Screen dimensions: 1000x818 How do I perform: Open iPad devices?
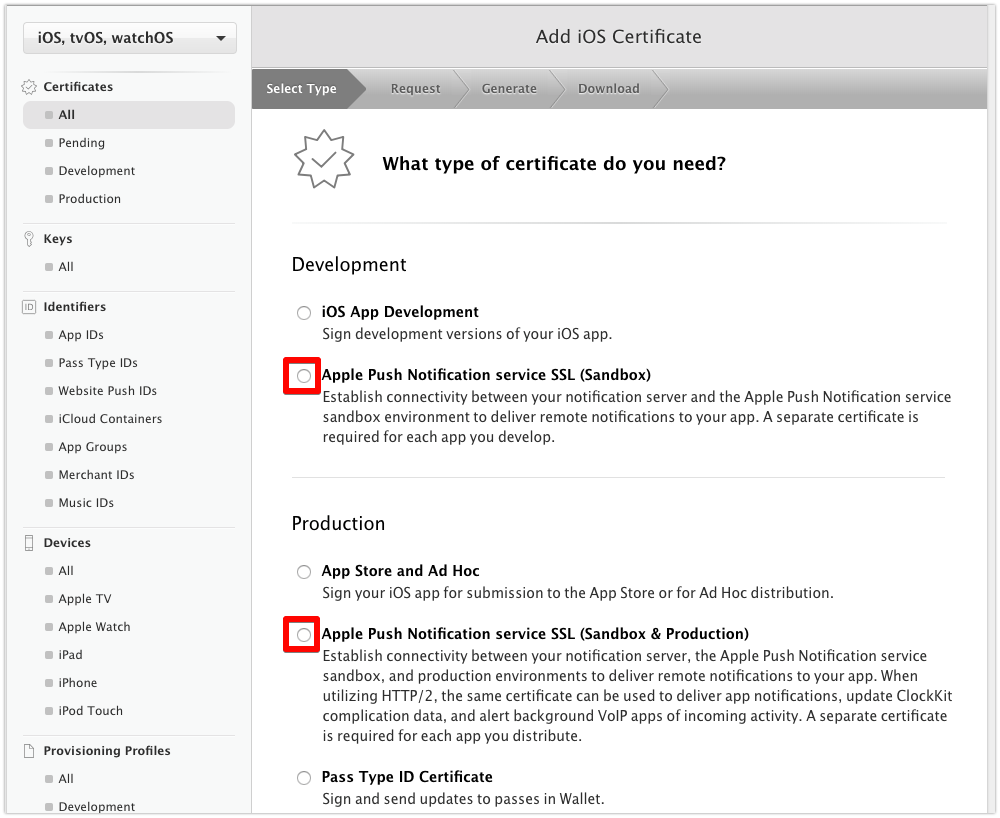70,655
